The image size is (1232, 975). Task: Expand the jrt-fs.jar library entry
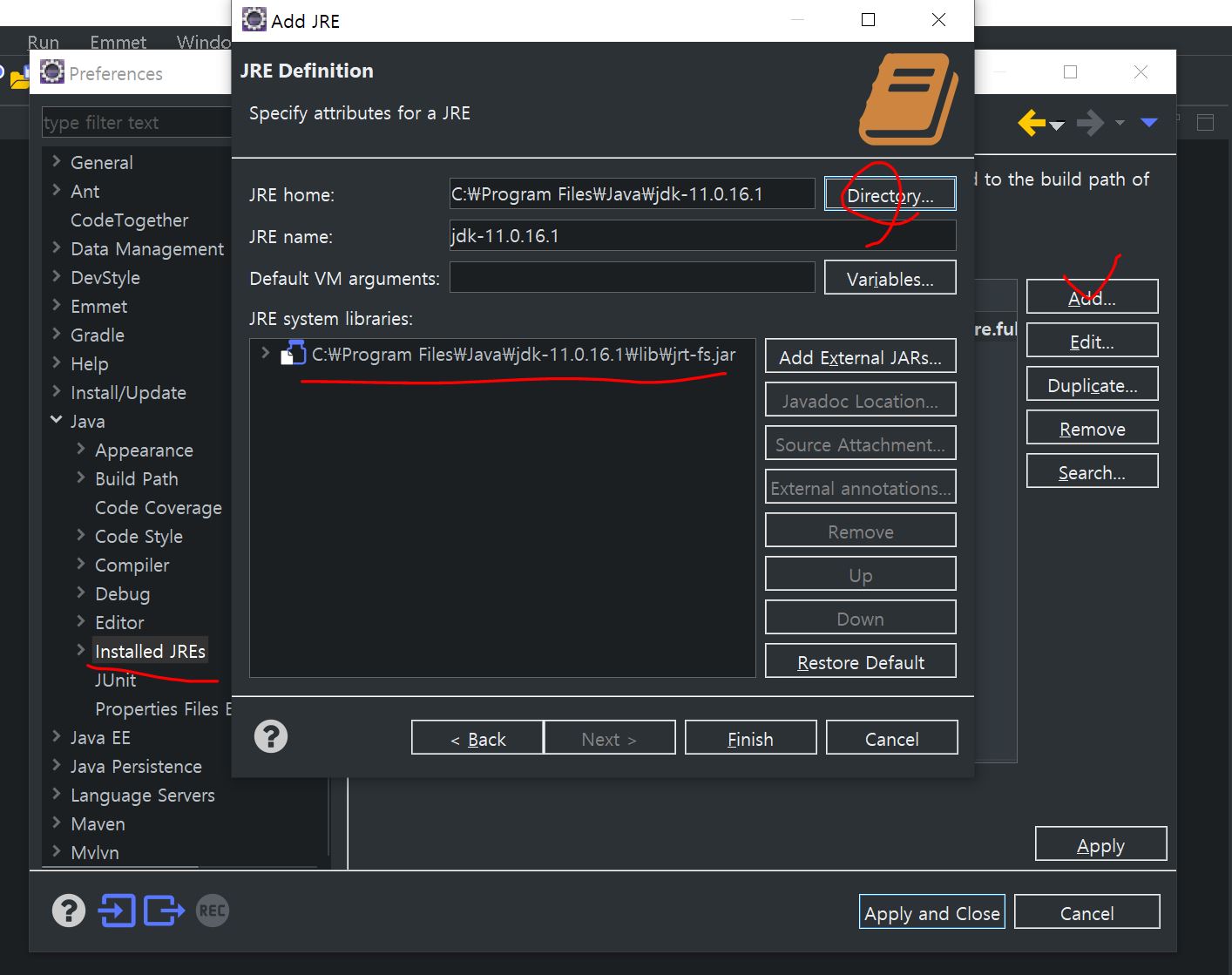266,353
